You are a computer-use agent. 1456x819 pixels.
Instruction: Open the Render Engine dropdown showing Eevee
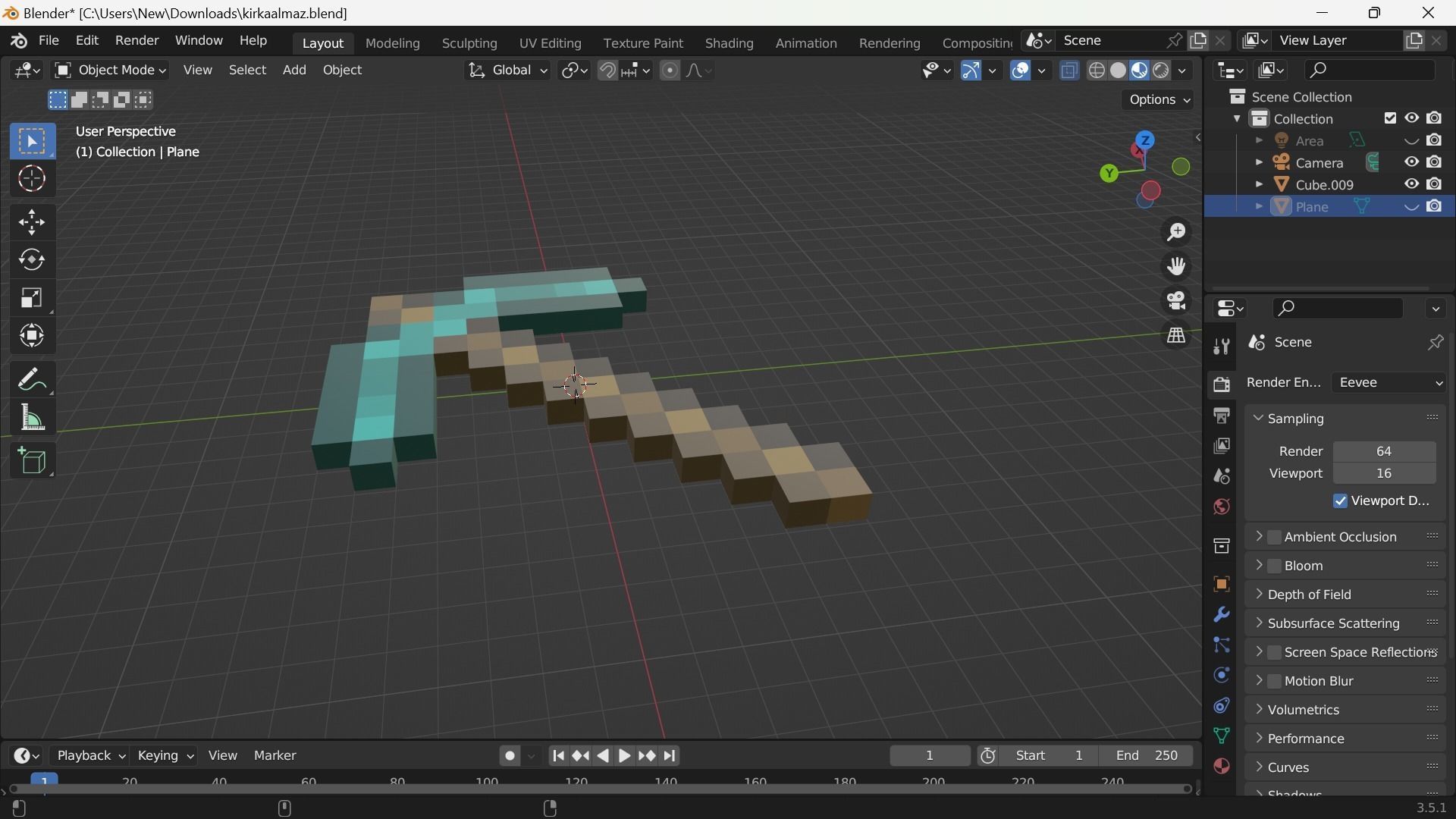point(1389,382)
